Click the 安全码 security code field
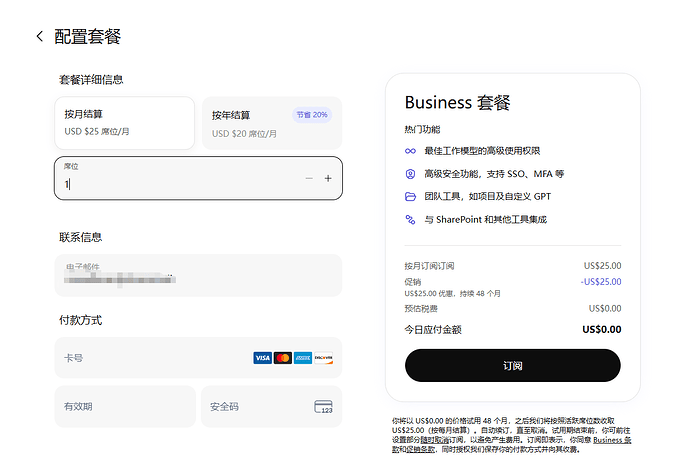 point(272,406)
